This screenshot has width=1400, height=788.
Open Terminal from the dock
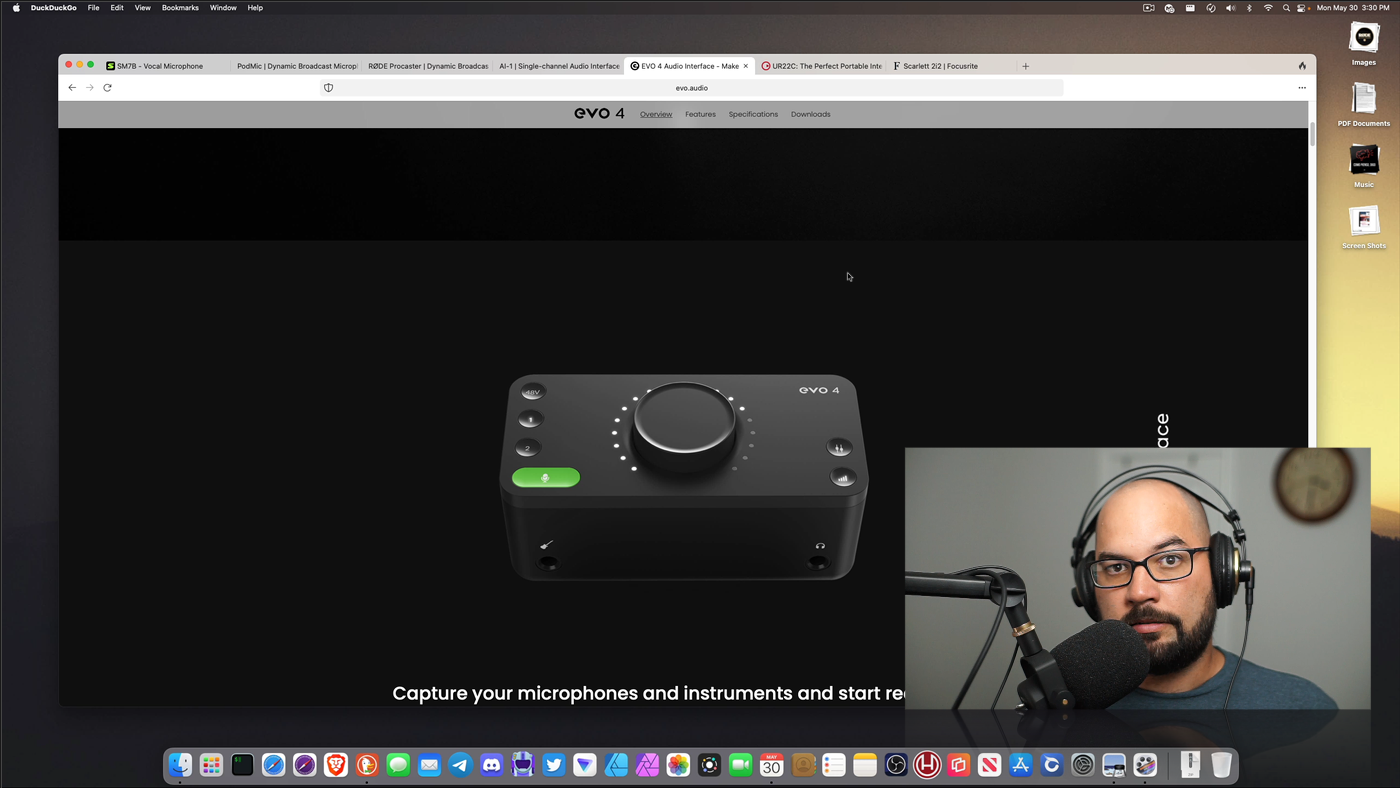242,765
